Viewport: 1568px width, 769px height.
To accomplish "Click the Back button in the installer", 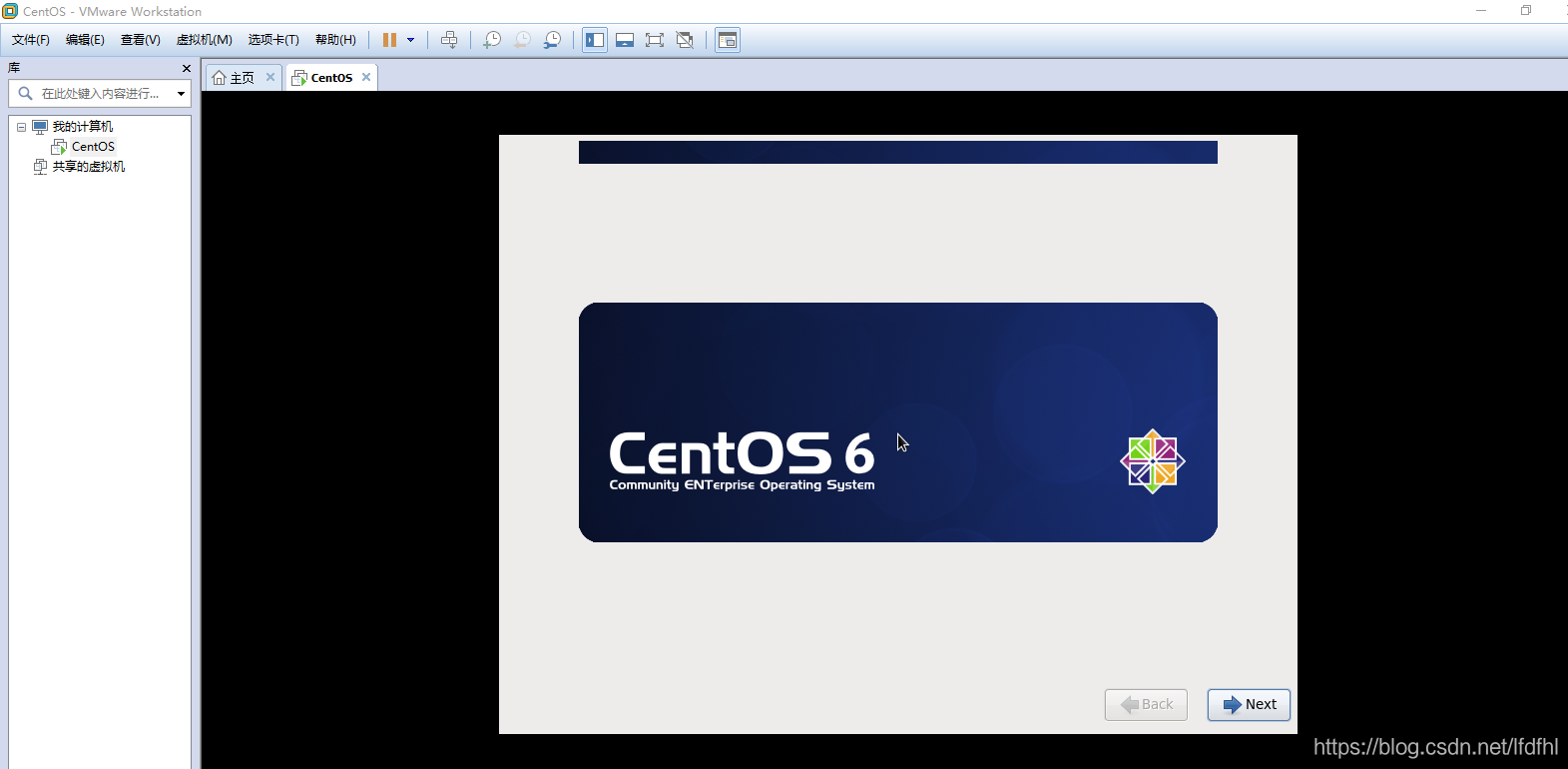I will click(1146, 704).
